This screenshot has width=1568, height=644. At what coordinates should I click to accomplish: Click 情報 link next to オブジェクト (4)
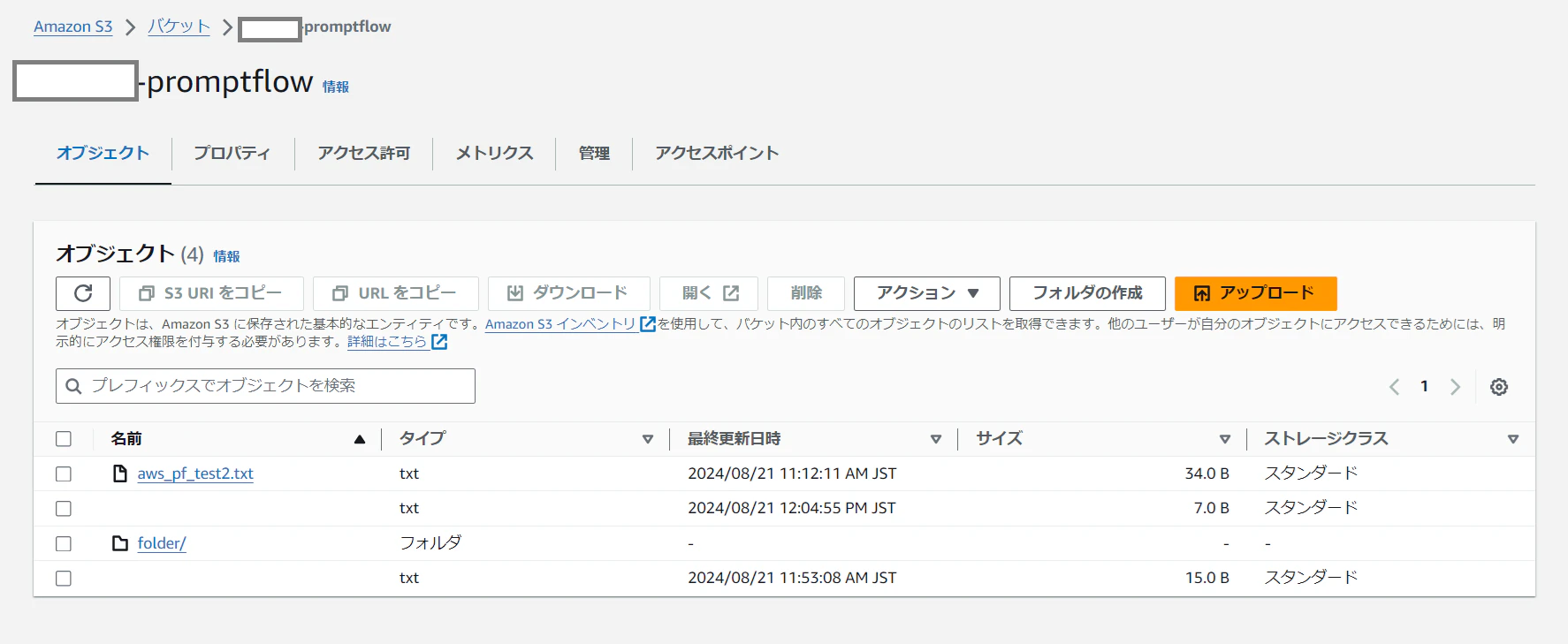226,256
